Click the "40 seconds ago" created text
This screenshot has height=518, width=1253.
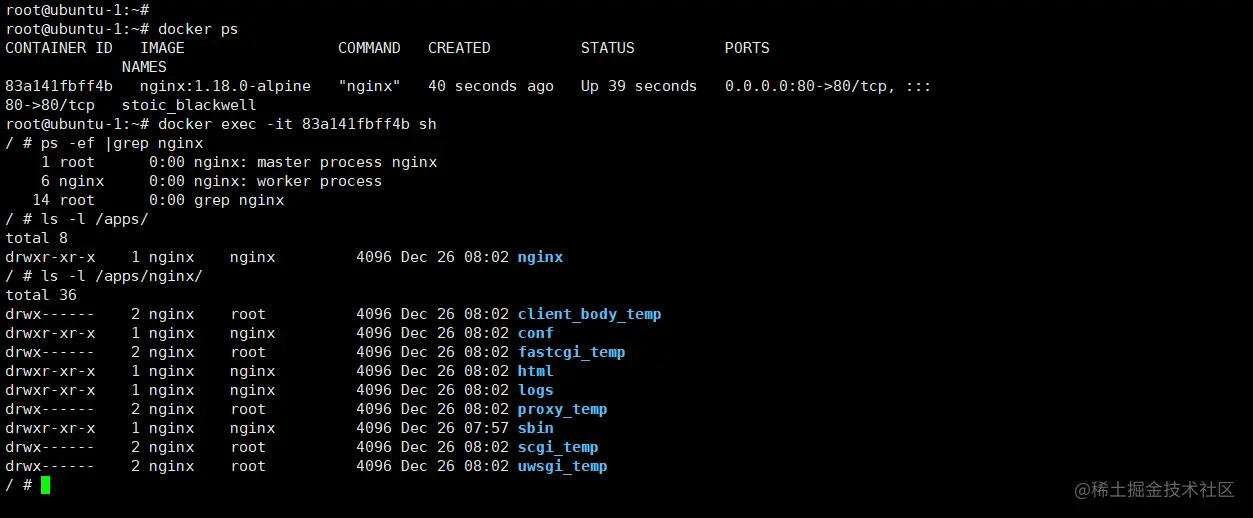point(490,86)
